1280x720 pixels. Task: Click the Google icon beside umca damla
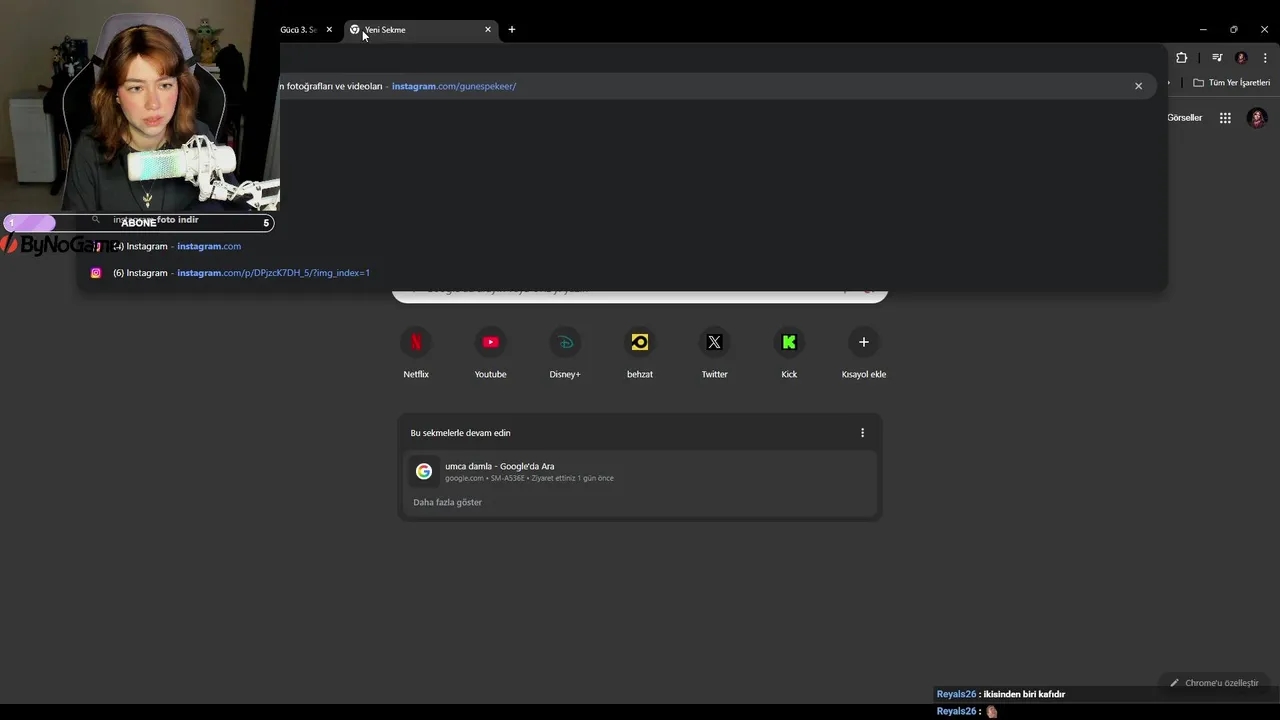click(x=424, y=471)
